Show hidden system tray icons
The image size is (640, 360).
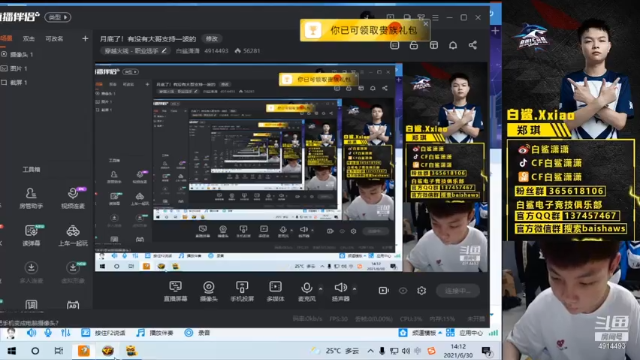tap(370, 351)
